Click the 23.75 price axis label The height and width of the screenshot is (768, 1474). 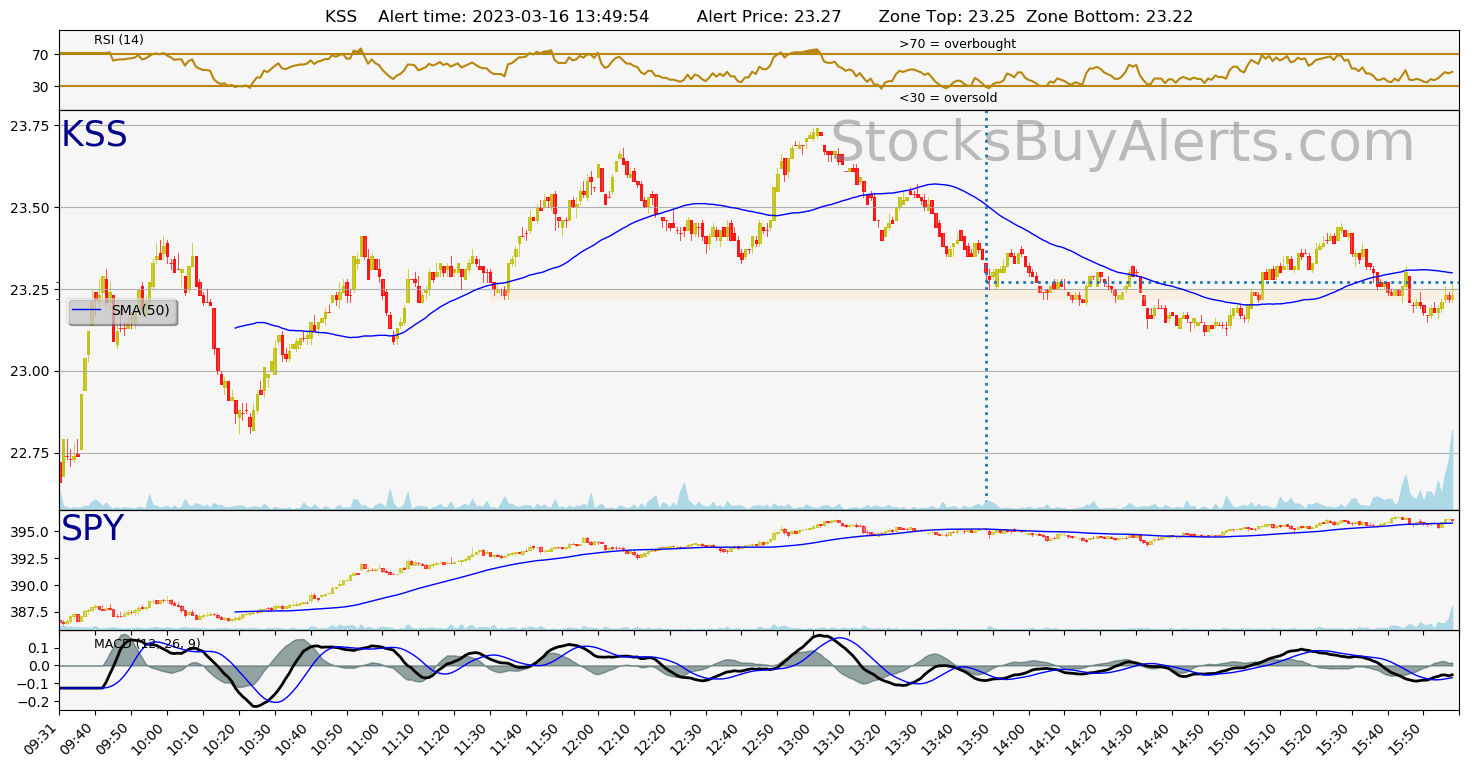tap(31, 126)
